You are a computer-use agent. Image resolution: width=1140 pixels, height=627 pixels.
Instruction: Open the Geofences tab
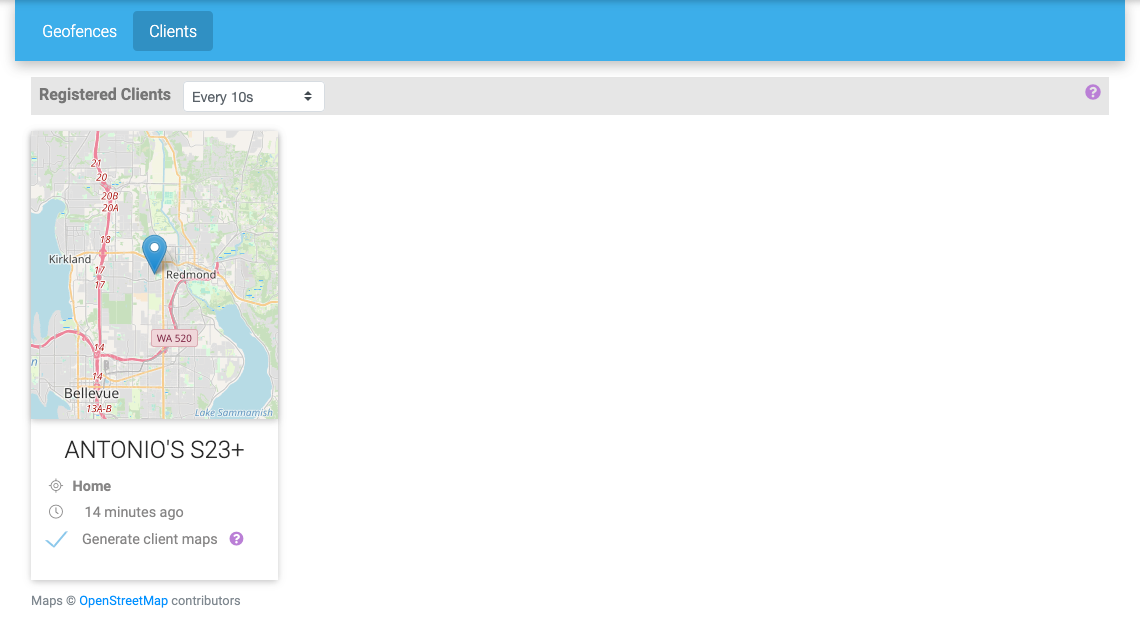click(x=79, y=31)
